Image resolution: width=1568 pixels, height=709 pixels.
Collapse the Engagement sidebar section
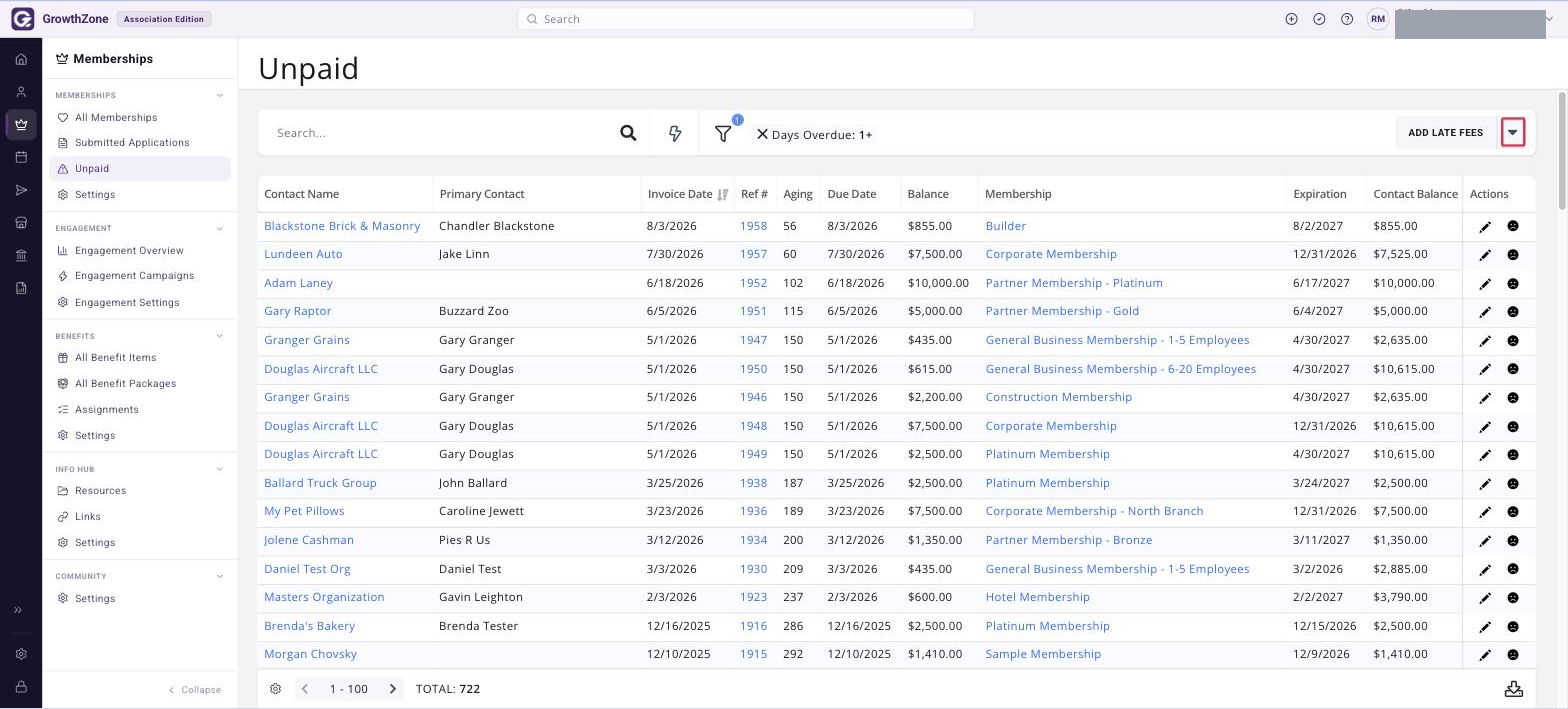(220, 229)
